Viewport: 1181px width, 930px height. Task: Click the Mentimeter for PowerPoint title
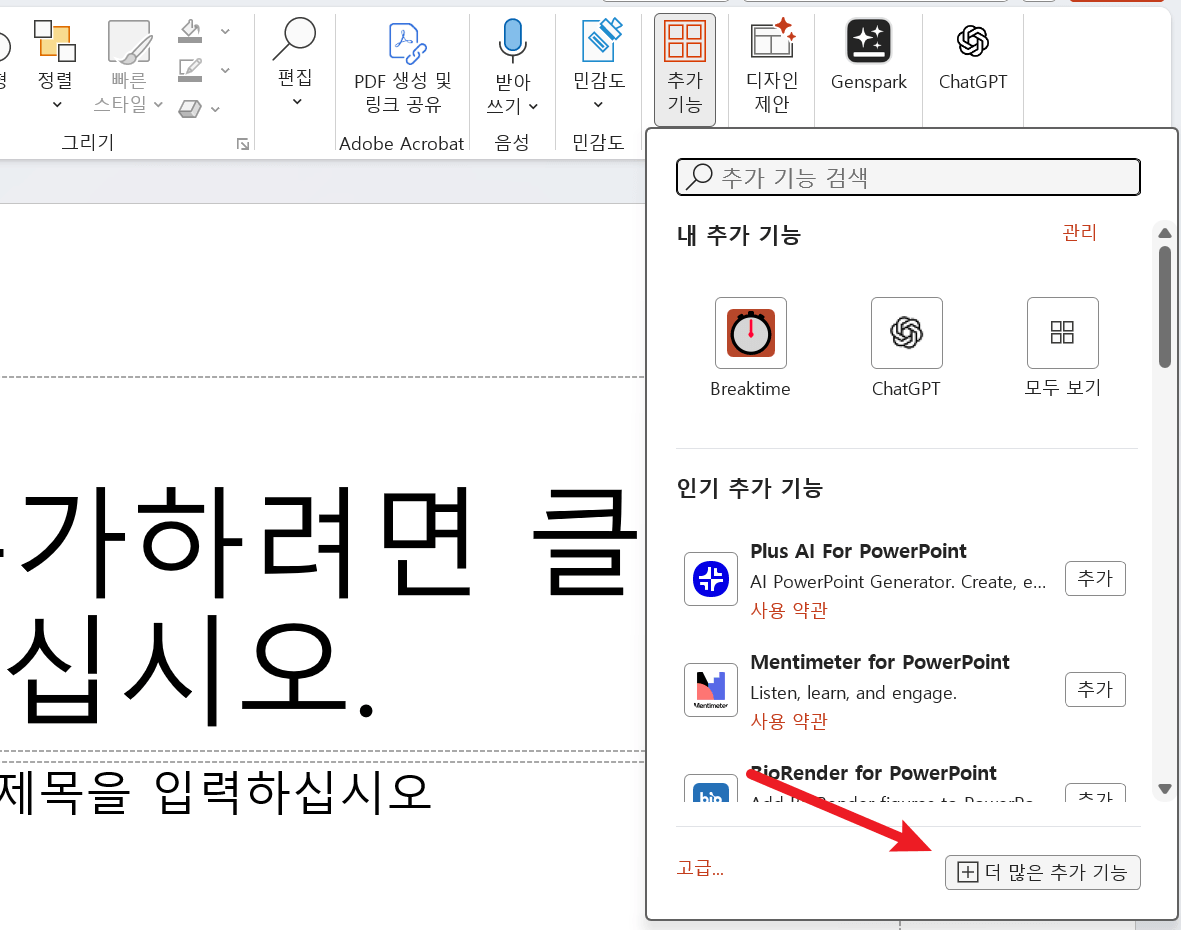[x=880, y=662]
